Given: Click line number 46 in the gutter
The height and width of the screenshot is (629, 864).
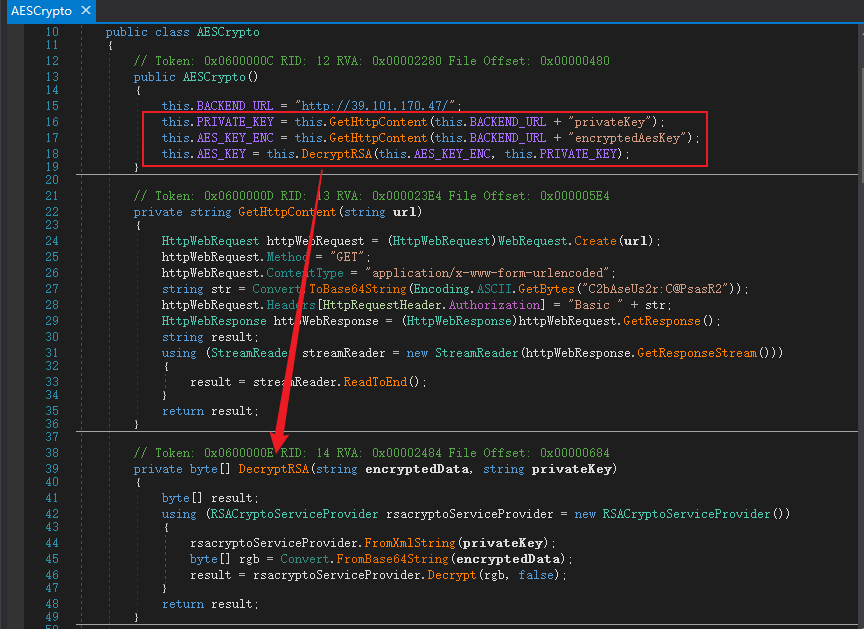Looking at the screenshot, I should tap(51, 574).
